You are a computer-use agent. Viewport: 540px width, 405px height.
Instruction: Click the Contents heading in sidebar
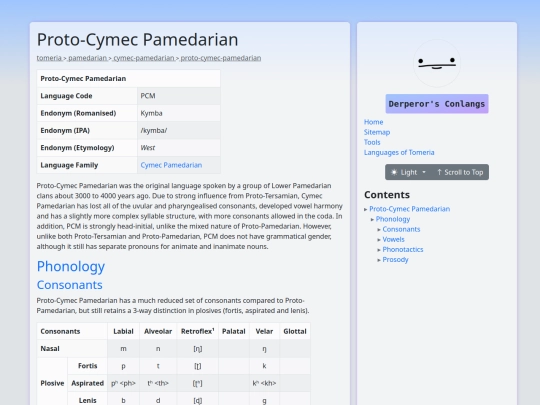tap(387, 195)
